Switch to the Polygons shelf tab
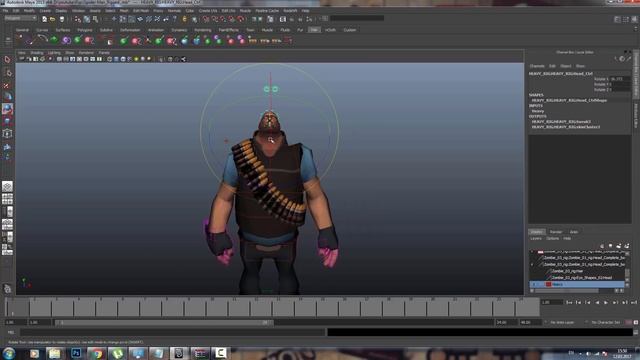 tap(84, 30)
